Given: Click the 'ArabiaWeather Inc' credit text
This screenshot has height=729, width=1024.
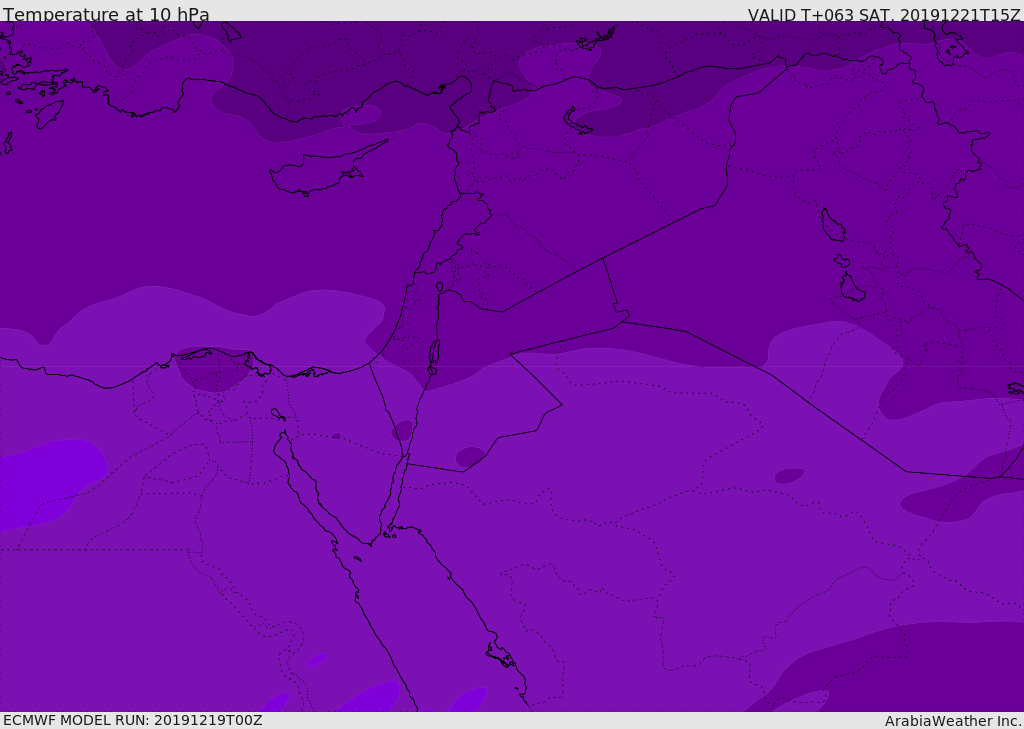Looking at the screenshot, I should pos(953,721).
